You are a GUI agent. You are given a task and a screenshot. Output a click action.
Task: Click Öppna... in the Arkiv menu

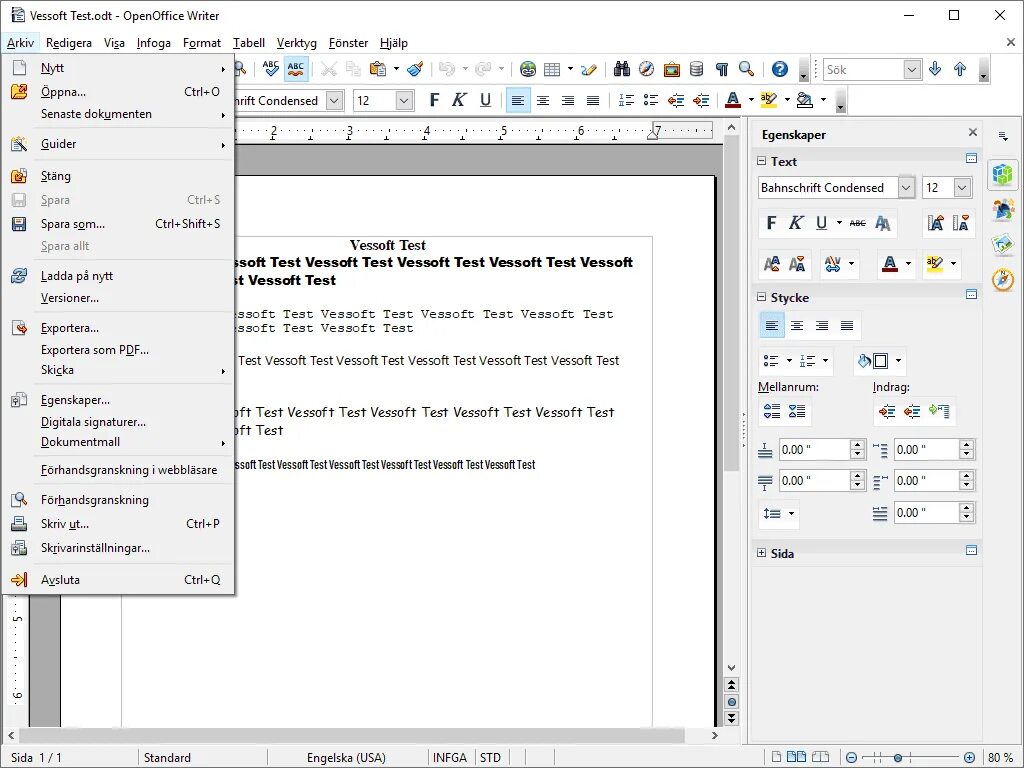click(118, 91)
